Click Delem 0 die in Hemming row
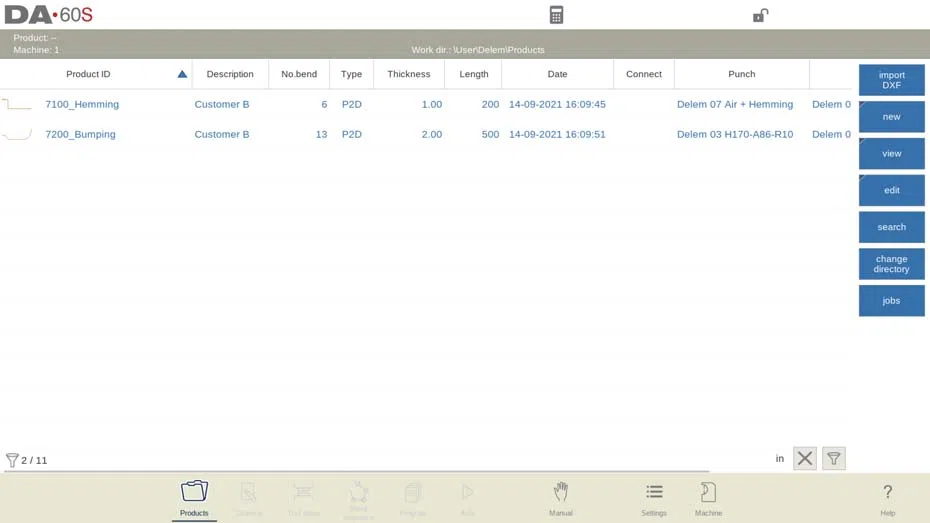Viewport: 930px width, 523px height. 831,104
